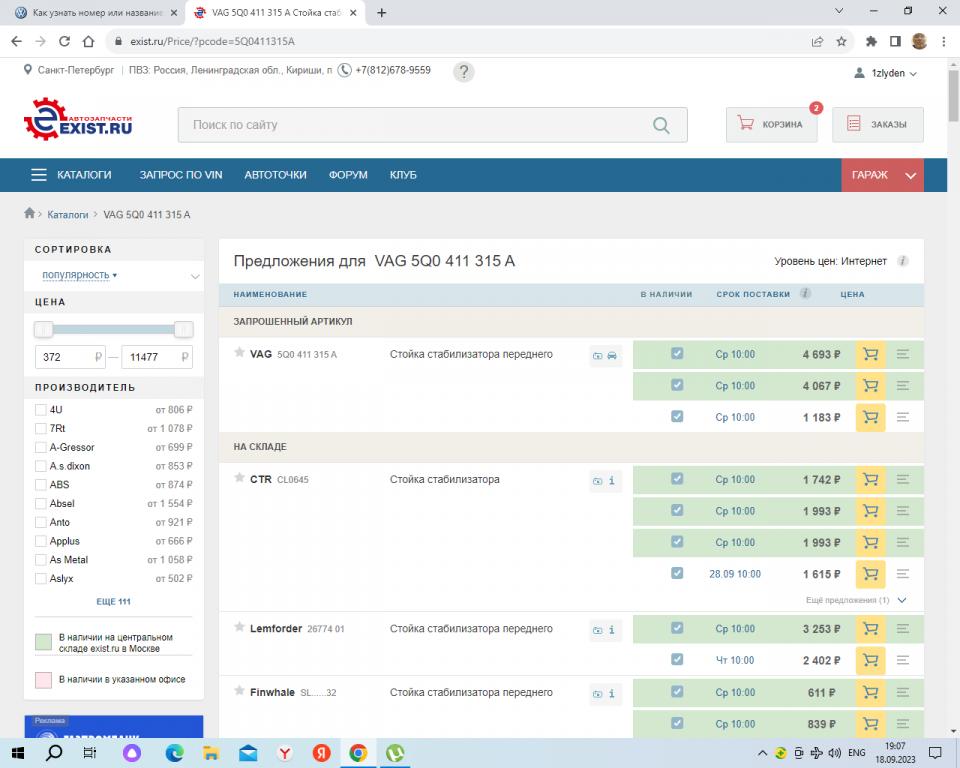Viewport: 960px width, 768px height.
Task: Expand Ещё предложения (1) for CTR
Action: [x=855, y=600]
